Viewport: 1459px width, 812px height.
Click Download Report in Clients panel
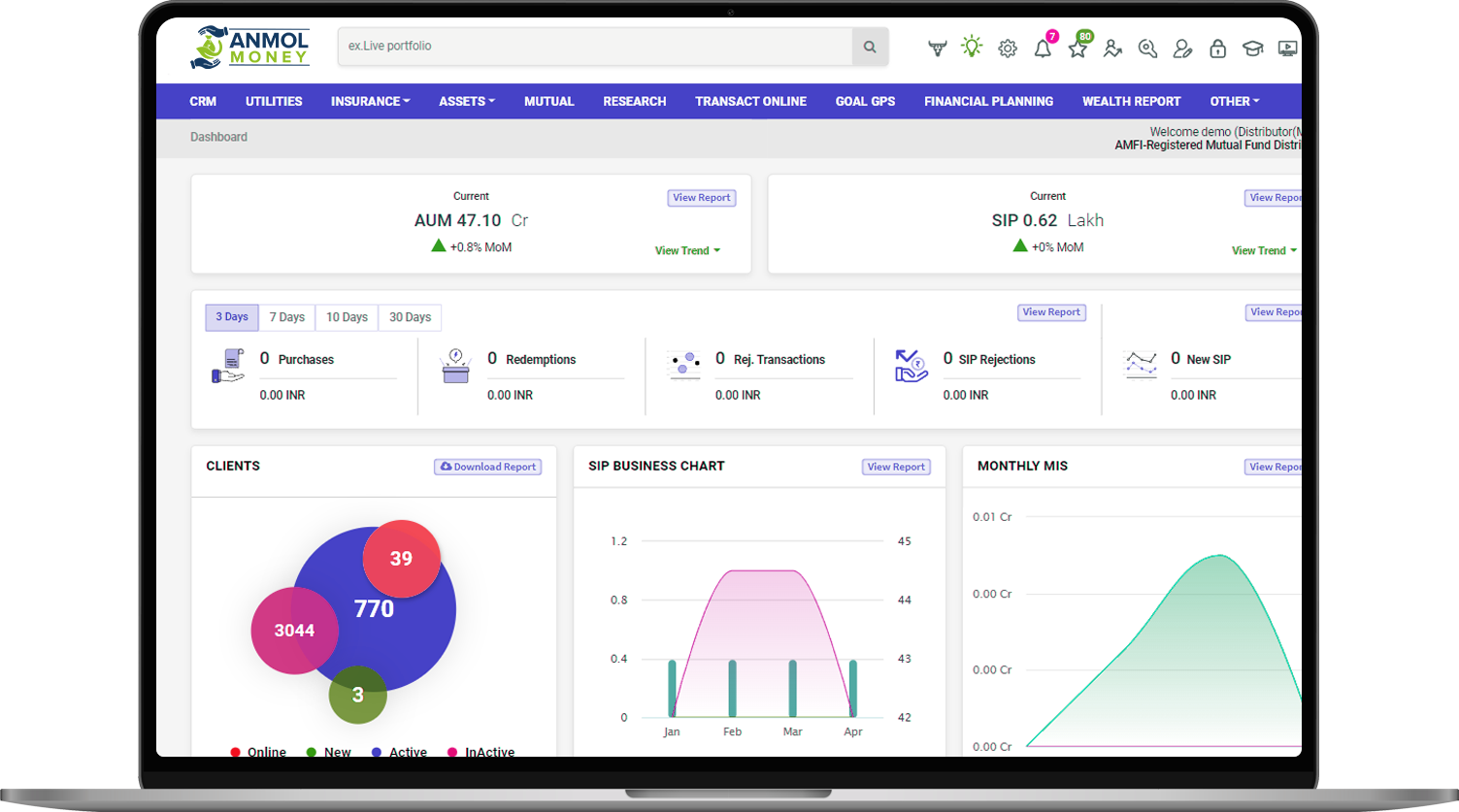pos(487,467)
